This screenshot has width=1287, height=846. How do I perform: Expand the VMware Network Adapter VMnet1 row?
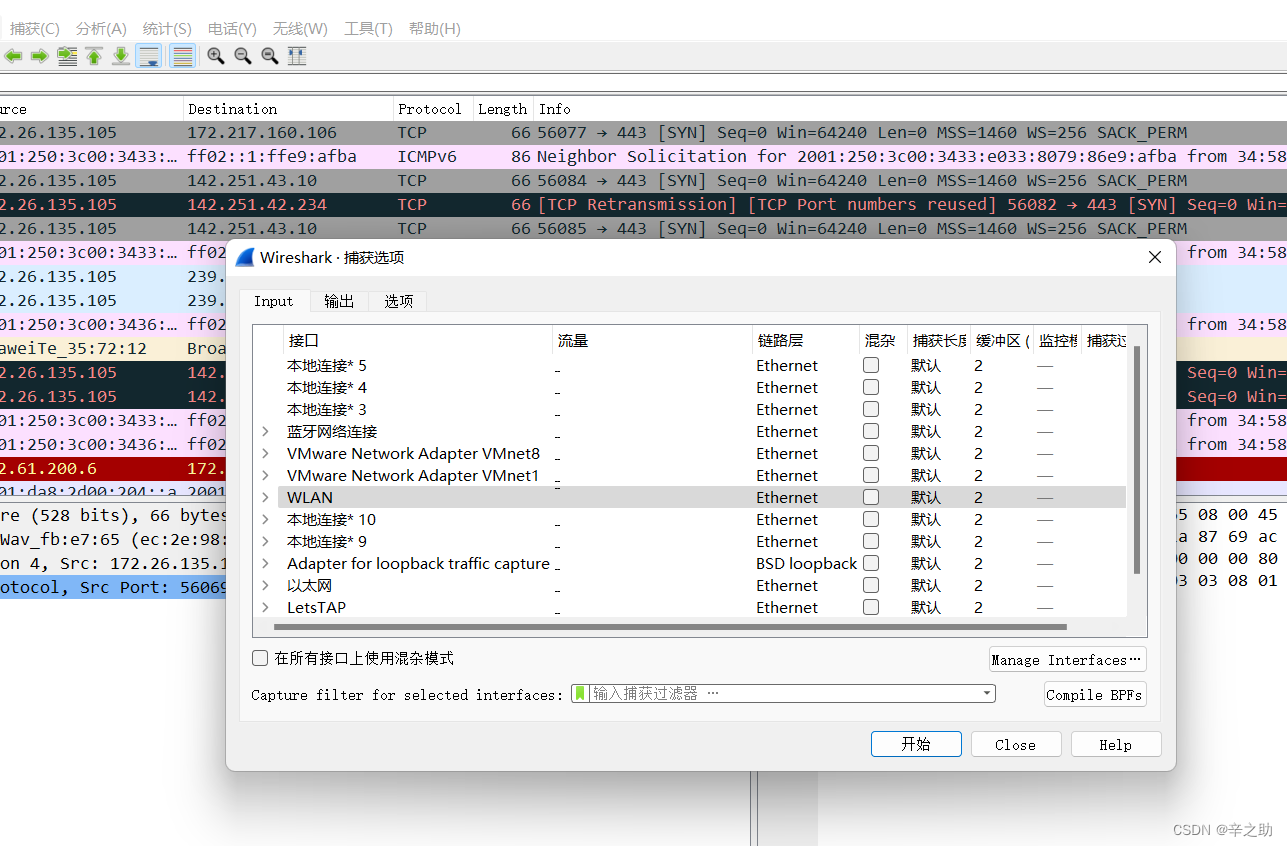click(265, 475)
